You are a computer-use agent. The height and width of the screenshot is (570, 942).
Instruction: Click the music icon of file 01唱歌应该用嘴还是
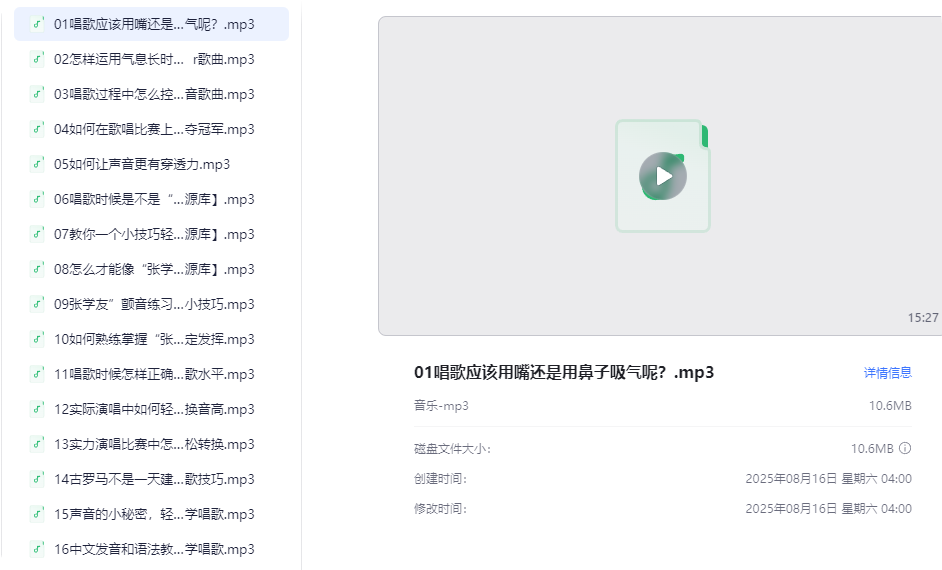click(x=37, y=24)
